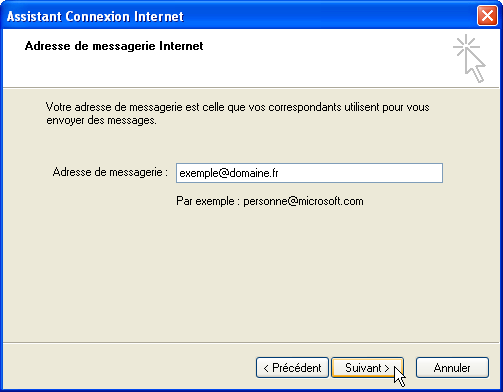Click the 'Votre adresse de messagerie' description line
The image size is (503, 392).
coord(238,107)
